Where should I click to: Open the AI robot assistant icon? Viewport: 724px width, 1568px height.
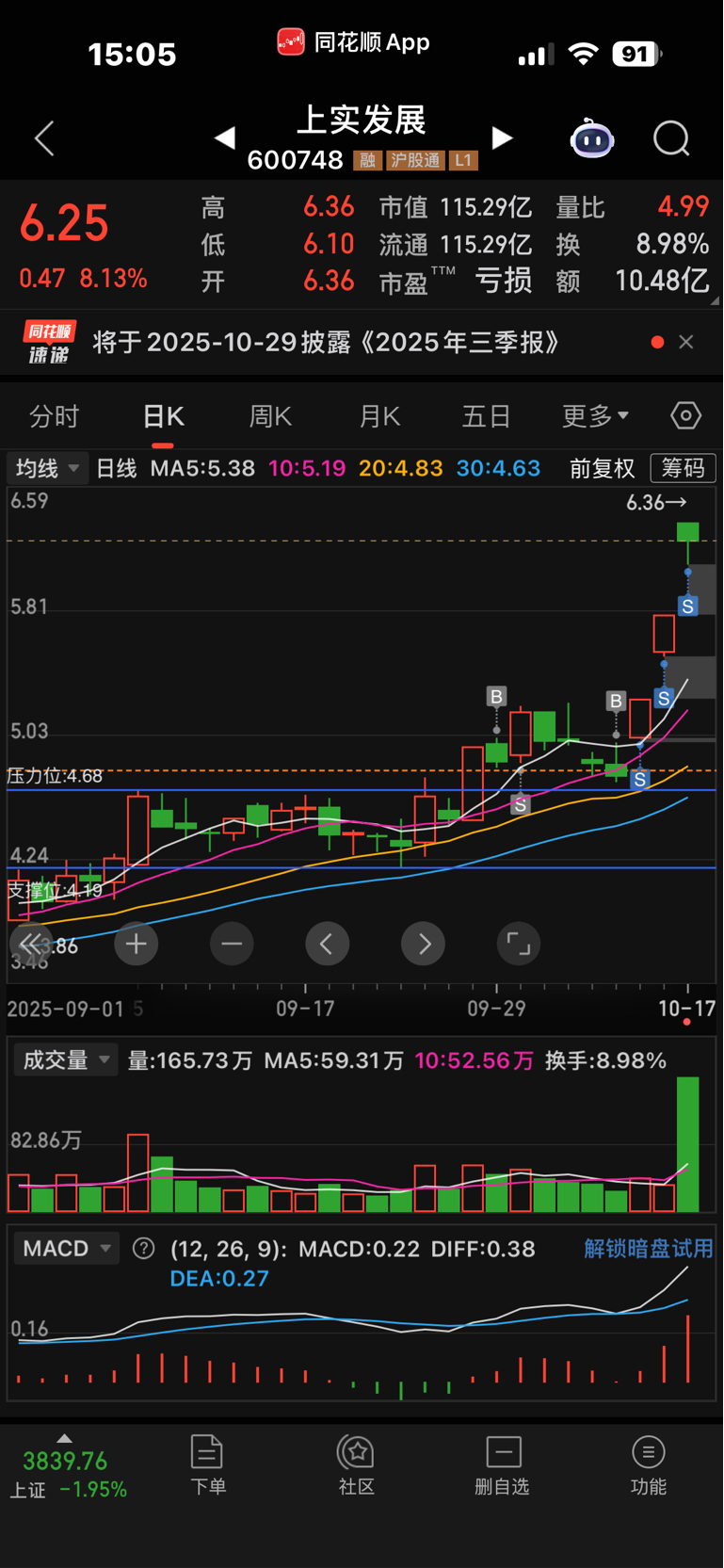(592, 138)
